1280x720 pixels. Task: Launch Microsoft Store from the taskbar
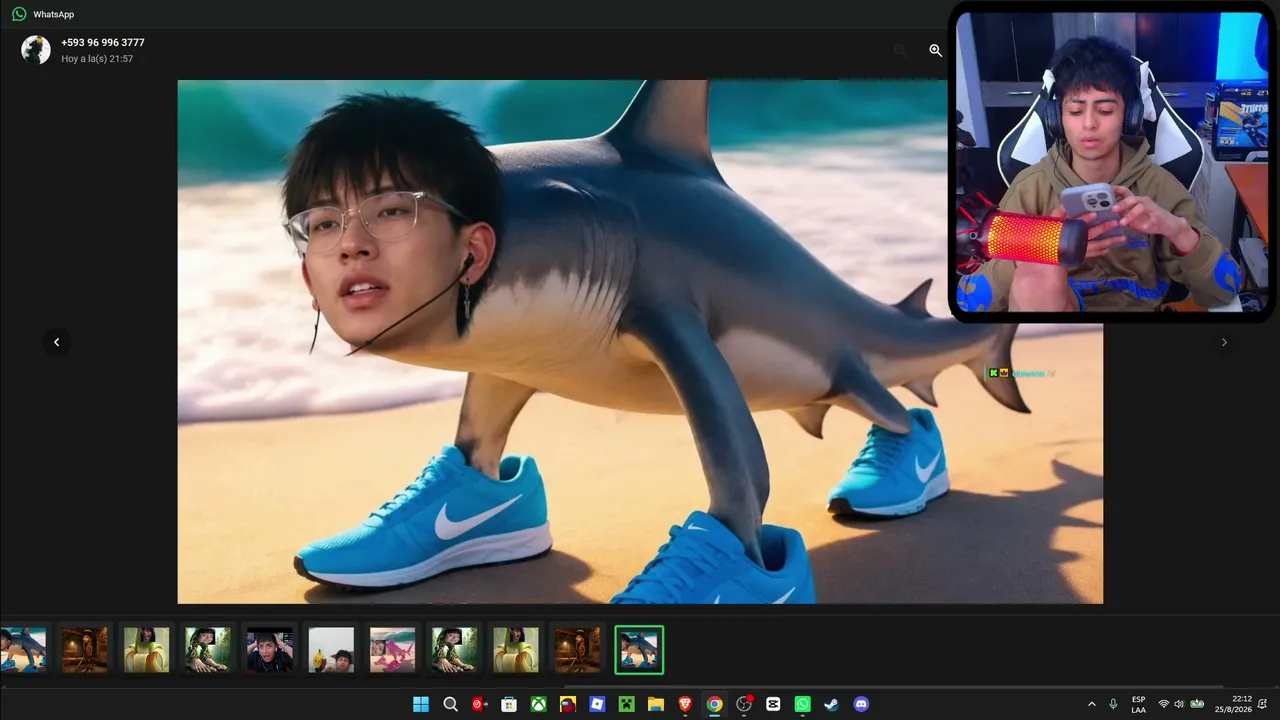click(x=509, y=704)
